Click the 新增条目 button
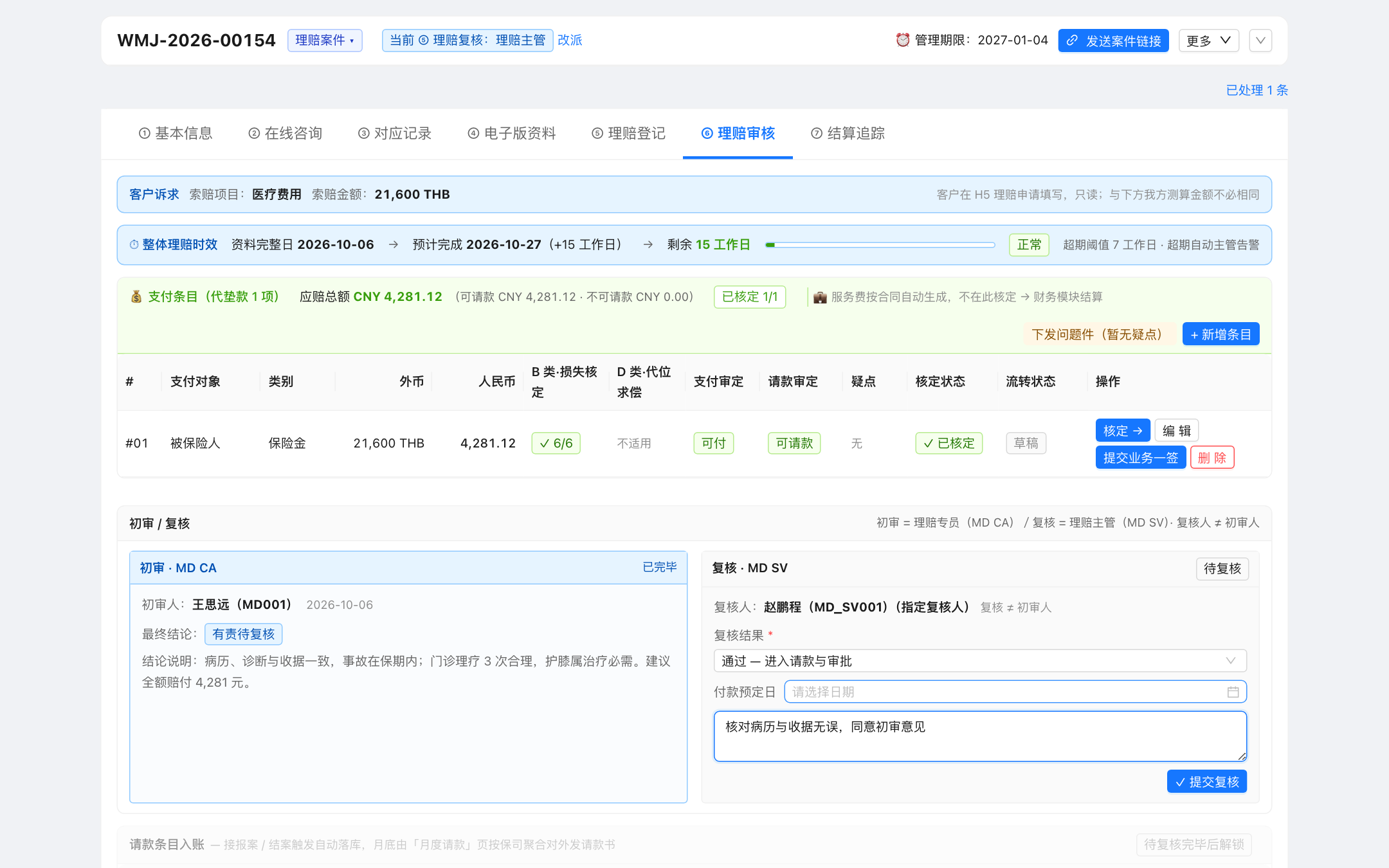The width and height of the screenshot is (1389, 868). (x=1221, y=334)
